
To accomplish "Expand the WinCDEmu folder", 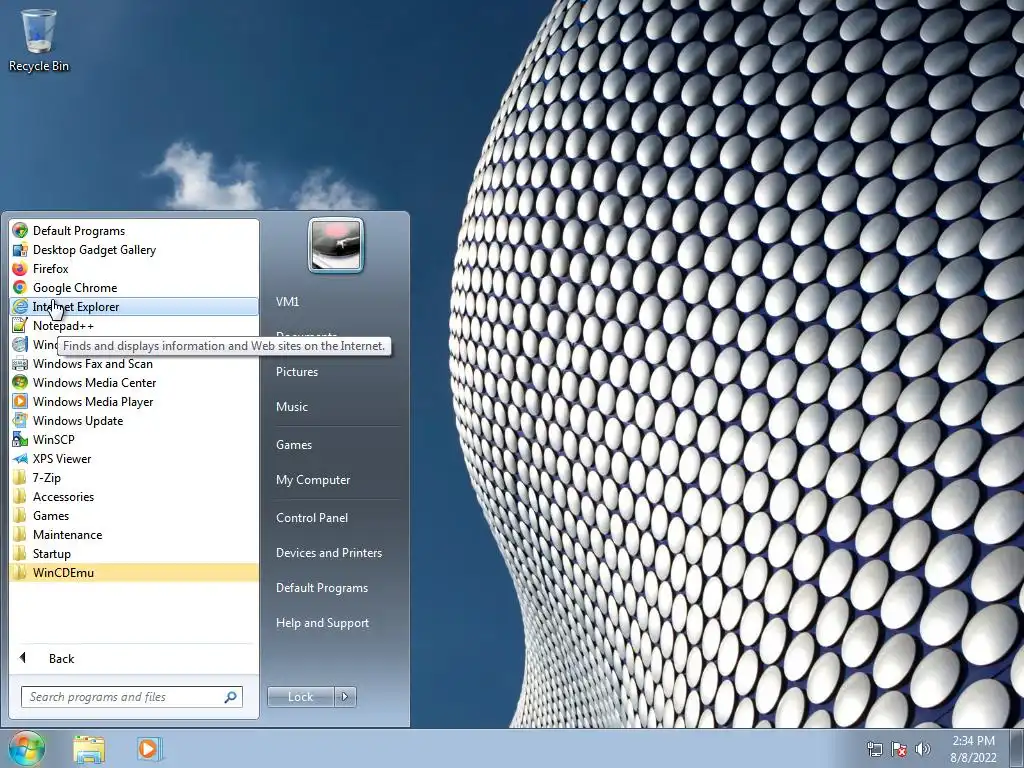I will point(134,572).
